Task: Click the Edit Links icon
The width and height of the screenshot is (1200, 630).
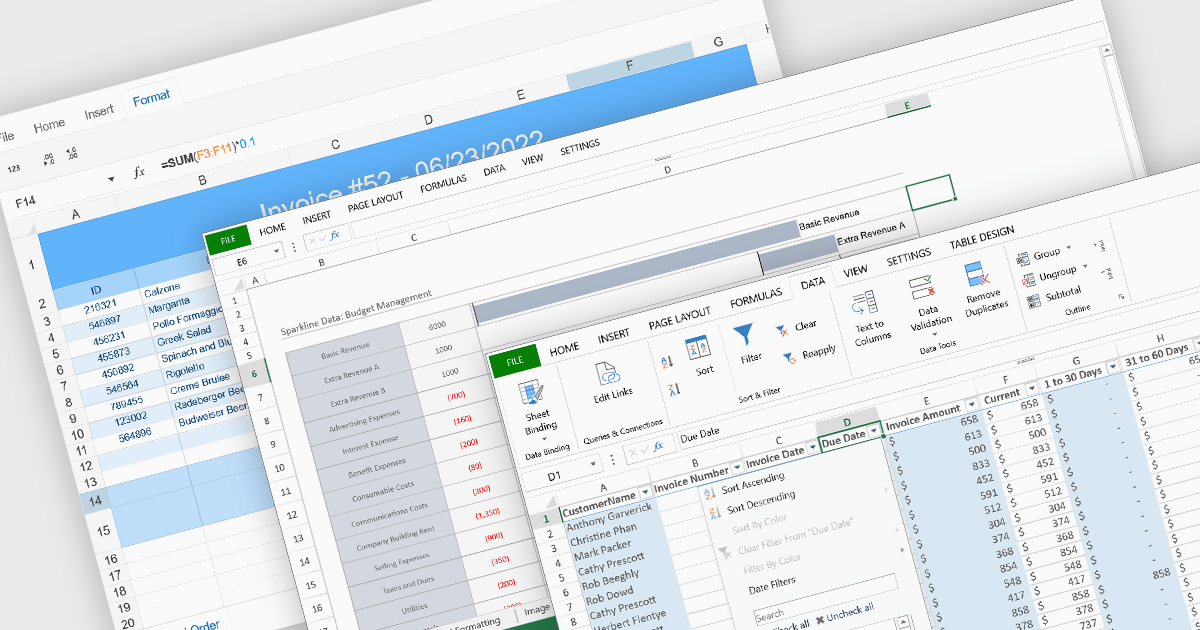Action: [608, 375]
